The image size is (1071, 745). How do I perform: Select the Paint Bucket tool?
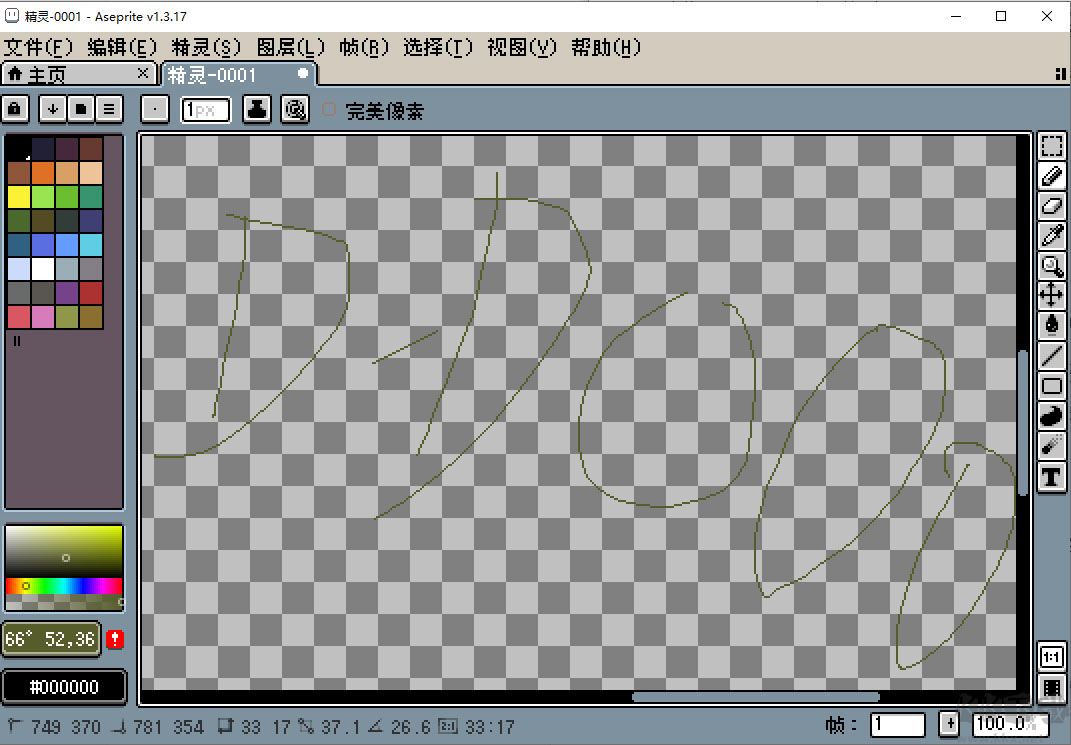[1051, 326]
